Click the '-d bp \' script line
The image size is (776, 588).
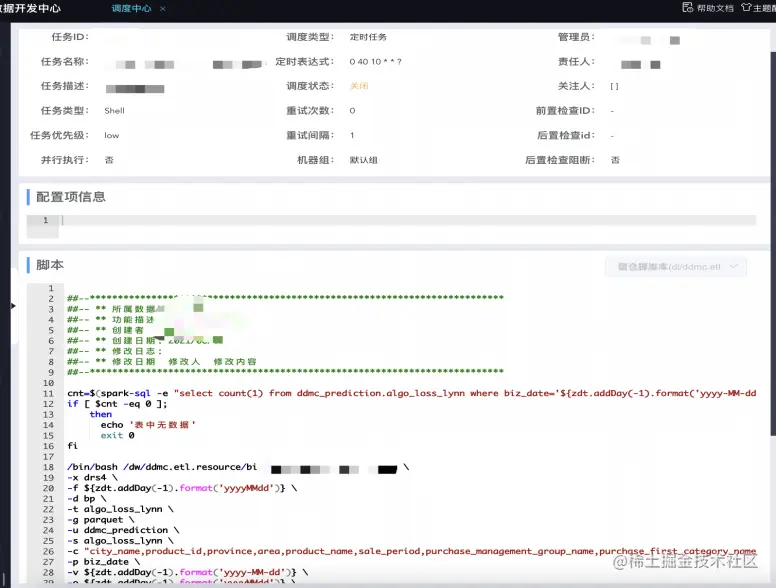point(87,498)
